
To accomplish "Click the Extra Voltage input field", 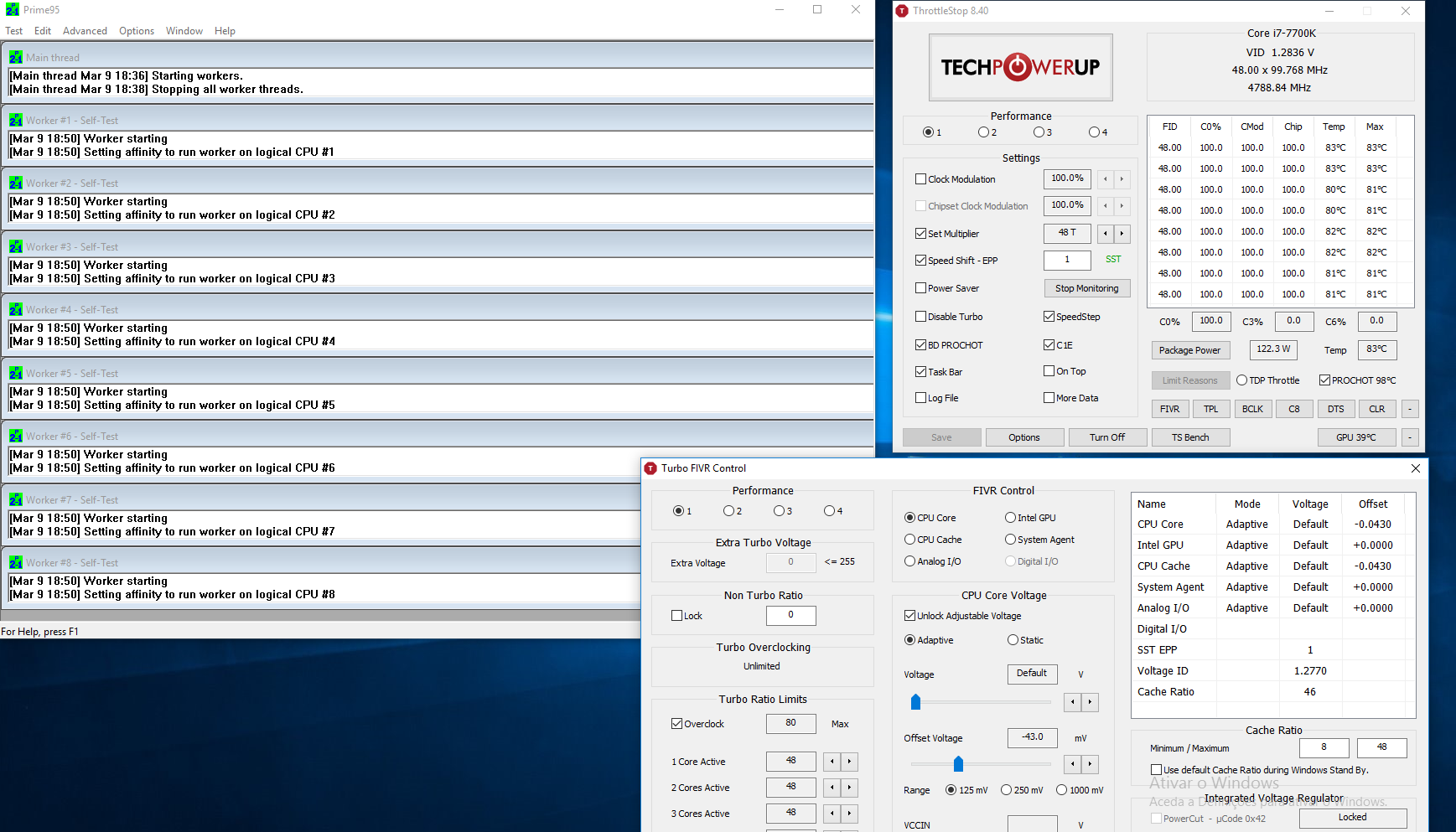I will 790,562.
